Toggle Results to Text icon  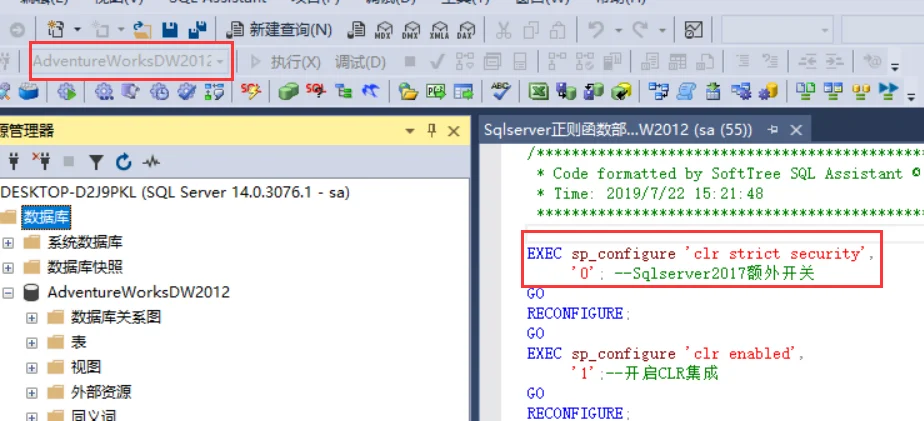pos(650,61)
